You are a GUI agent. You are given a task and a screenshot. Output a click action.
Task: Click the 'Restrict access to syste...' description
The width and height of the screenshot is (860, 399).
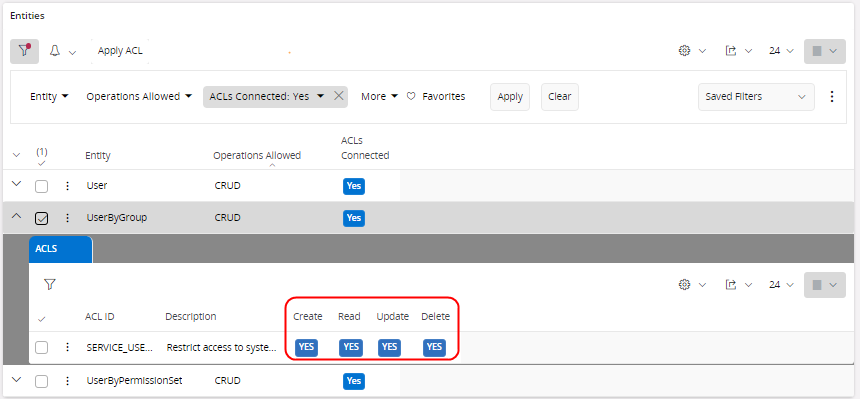222,347
